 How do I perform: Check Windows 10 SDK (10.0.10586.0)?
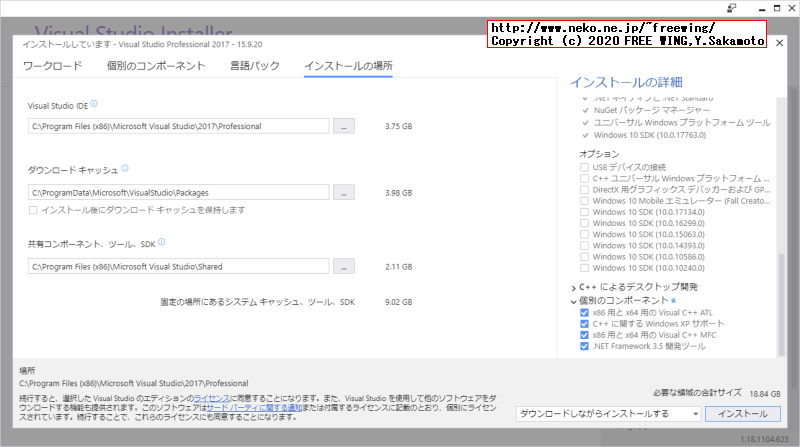pyautogui.click(x=584, y=257)
